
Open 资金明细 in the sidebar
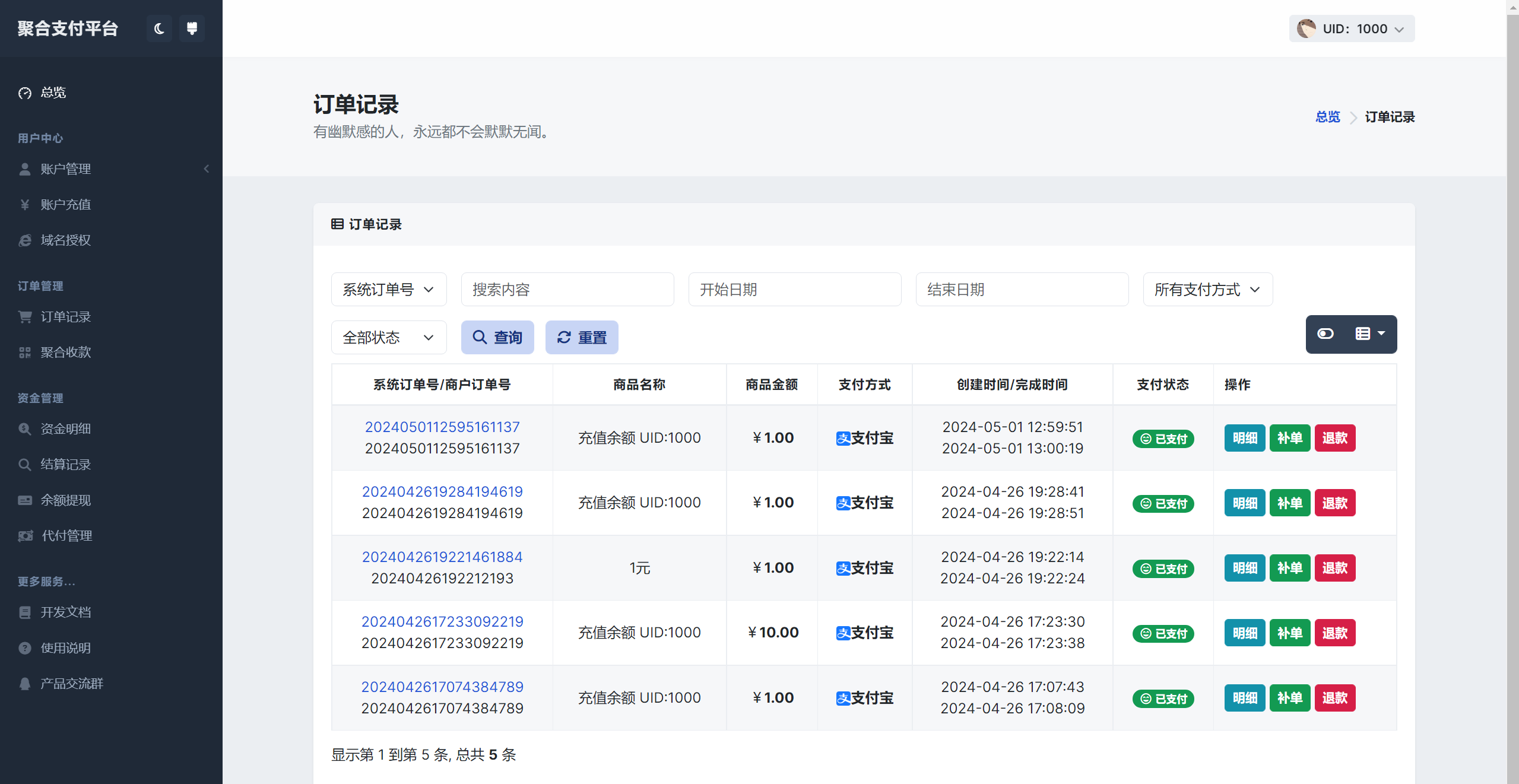[x=65, y=428]
